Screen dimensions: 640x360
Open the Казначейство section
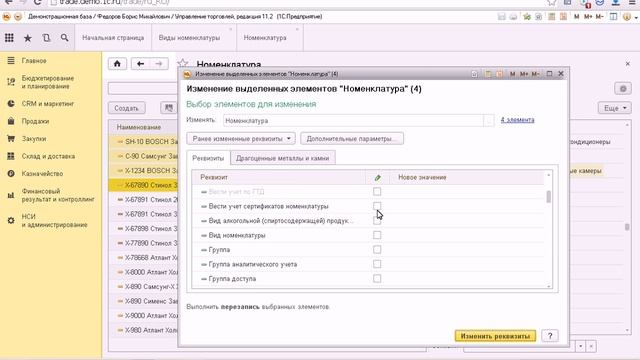pyautogui.click(x=42, y=173)
